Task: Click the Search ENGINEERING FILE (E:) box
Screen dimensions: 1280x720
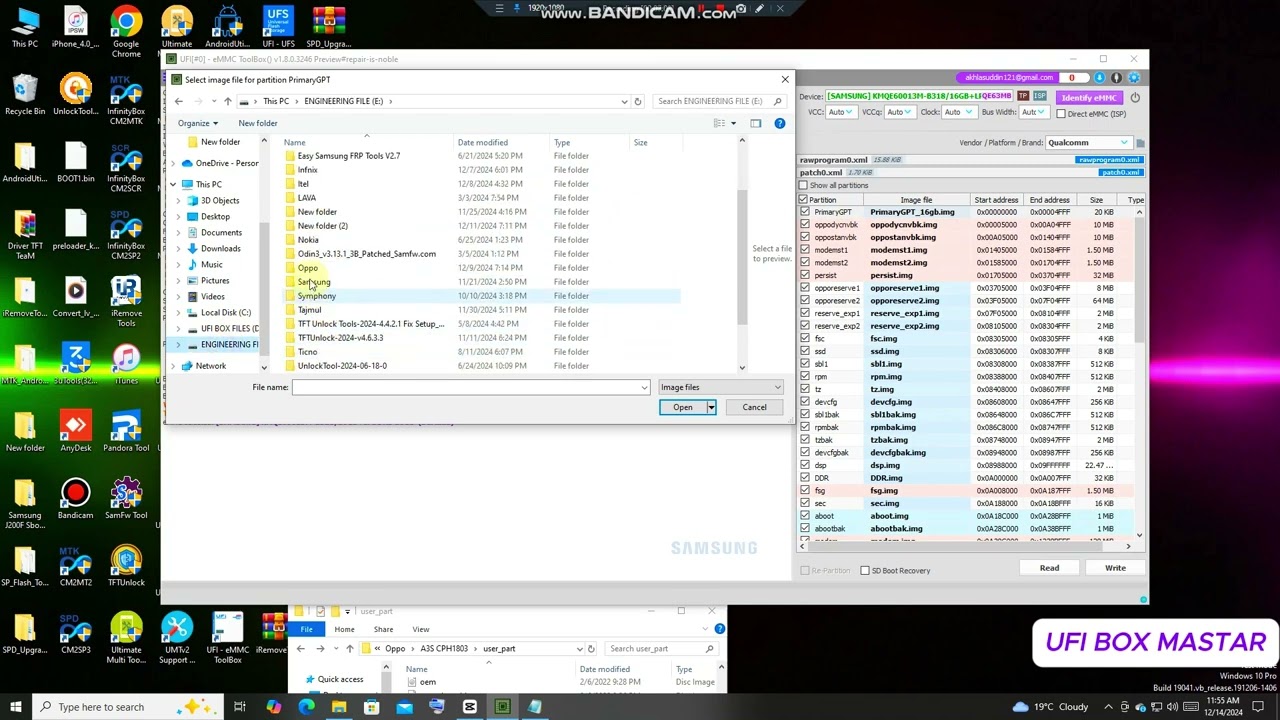Action: [719, 101]
